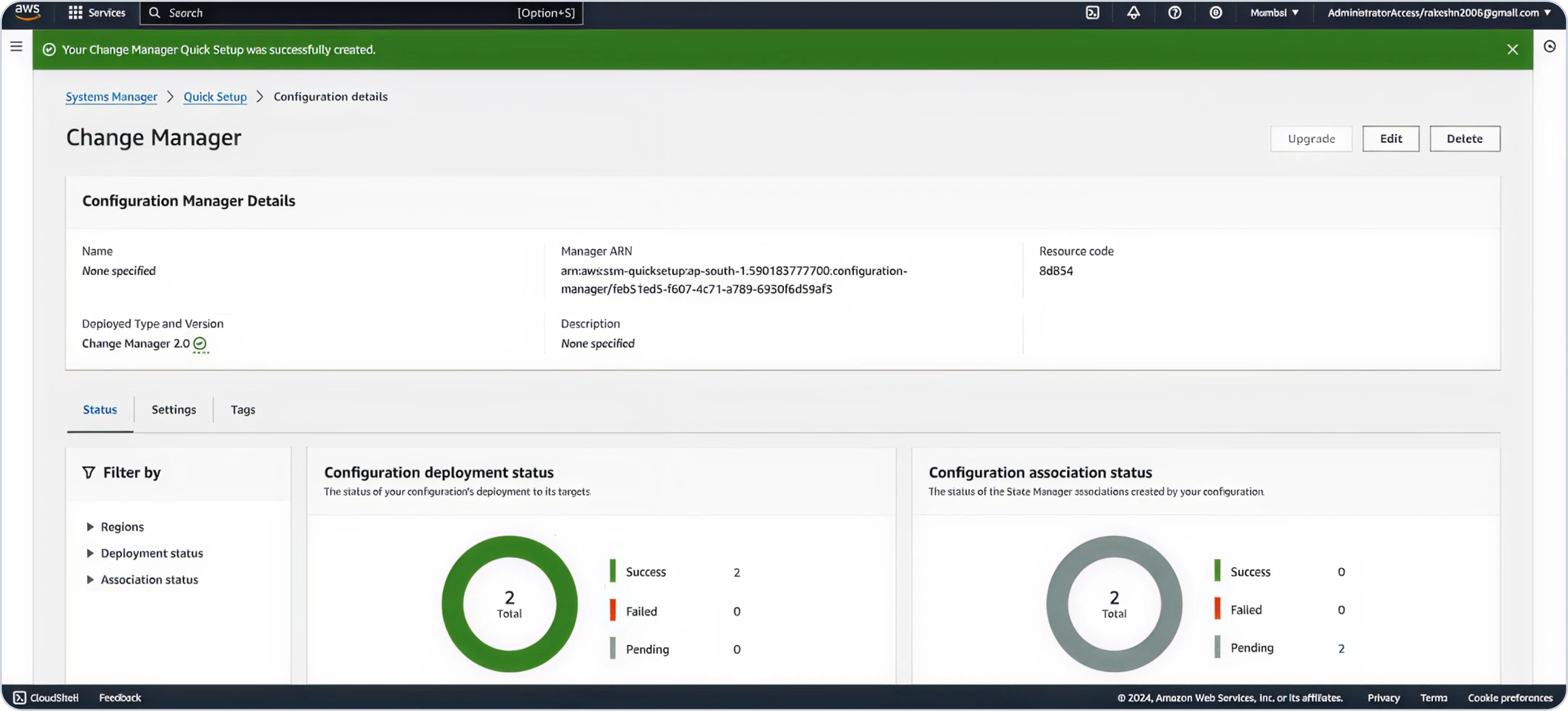Dismiss the green success notification banner
This screenshot has width=1568, height=711.
click(1512, 50)
